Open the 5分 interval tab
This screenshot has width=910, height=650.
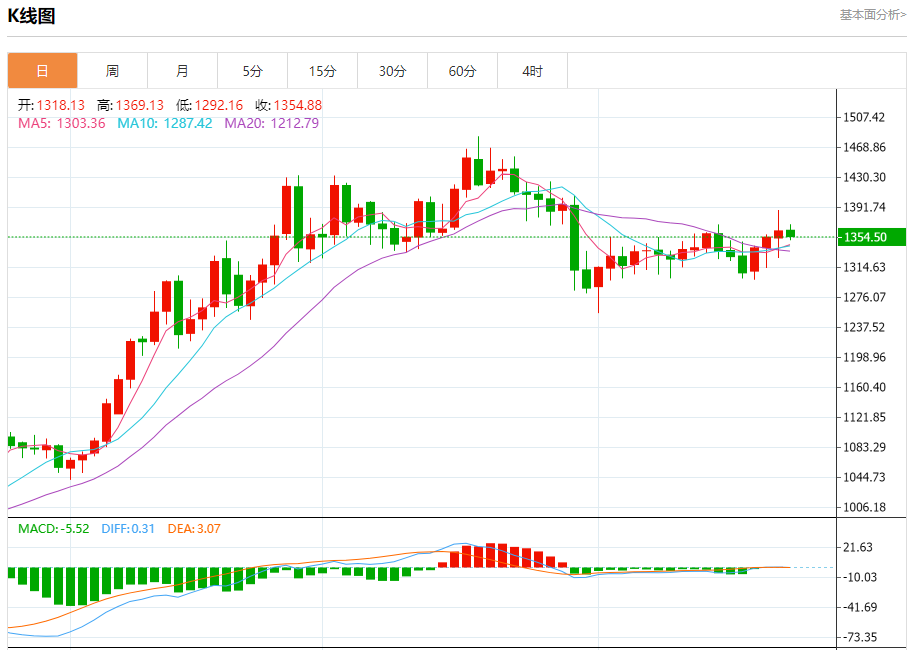tap(252, 71)
